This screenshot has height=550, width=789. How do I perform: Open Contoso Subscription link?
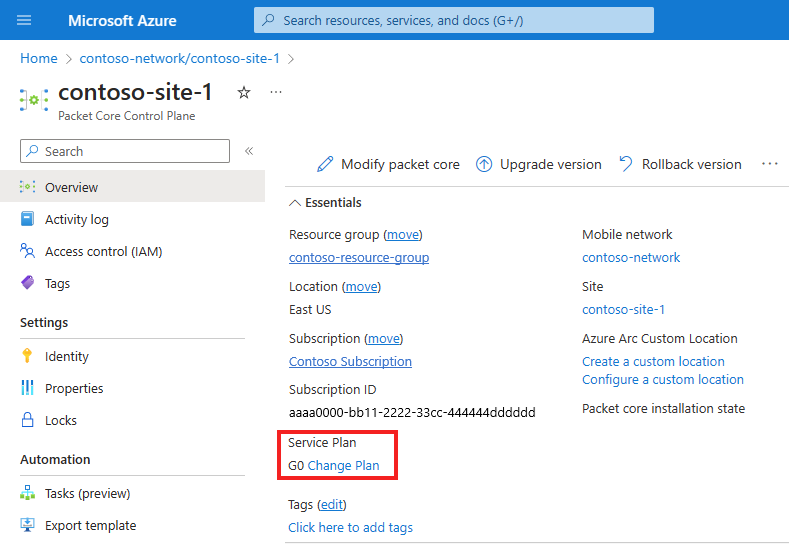(350, 362)
